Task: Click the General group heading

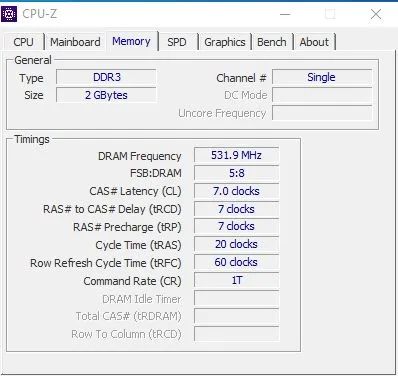Action: (x=33, y=60)
